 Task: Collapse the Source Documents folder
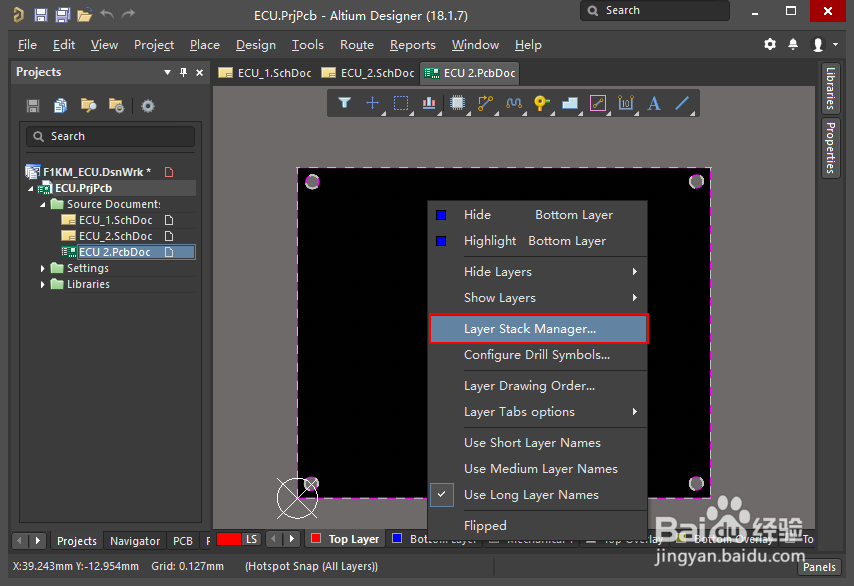[42, 204]
